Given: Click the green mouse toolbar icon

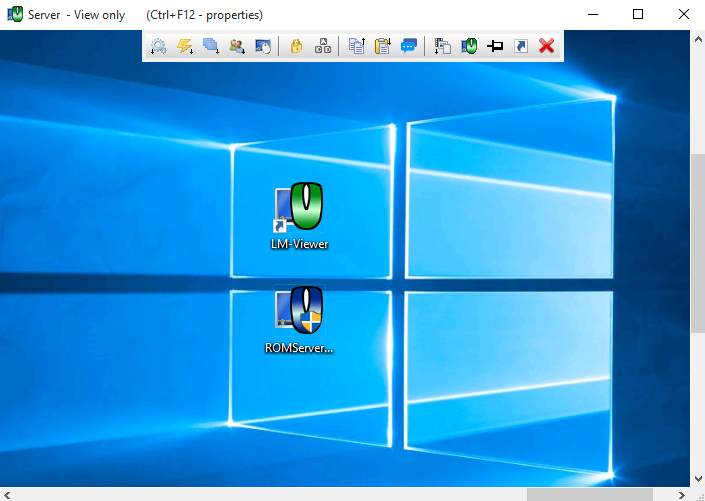Looking at the screenshot, I should click(x=469, y=46).
